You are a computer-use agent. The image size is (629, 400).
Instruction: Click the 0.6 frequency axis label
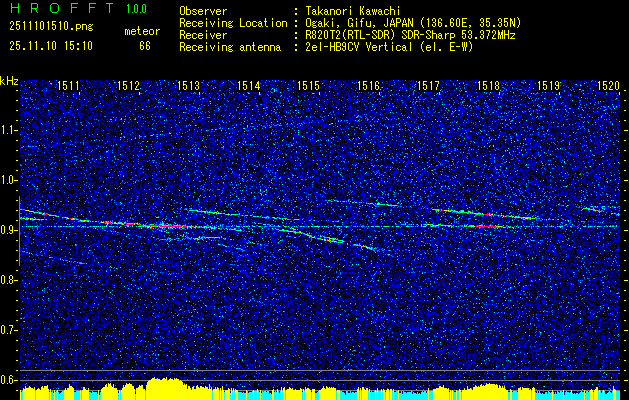(x=9, y=380)
